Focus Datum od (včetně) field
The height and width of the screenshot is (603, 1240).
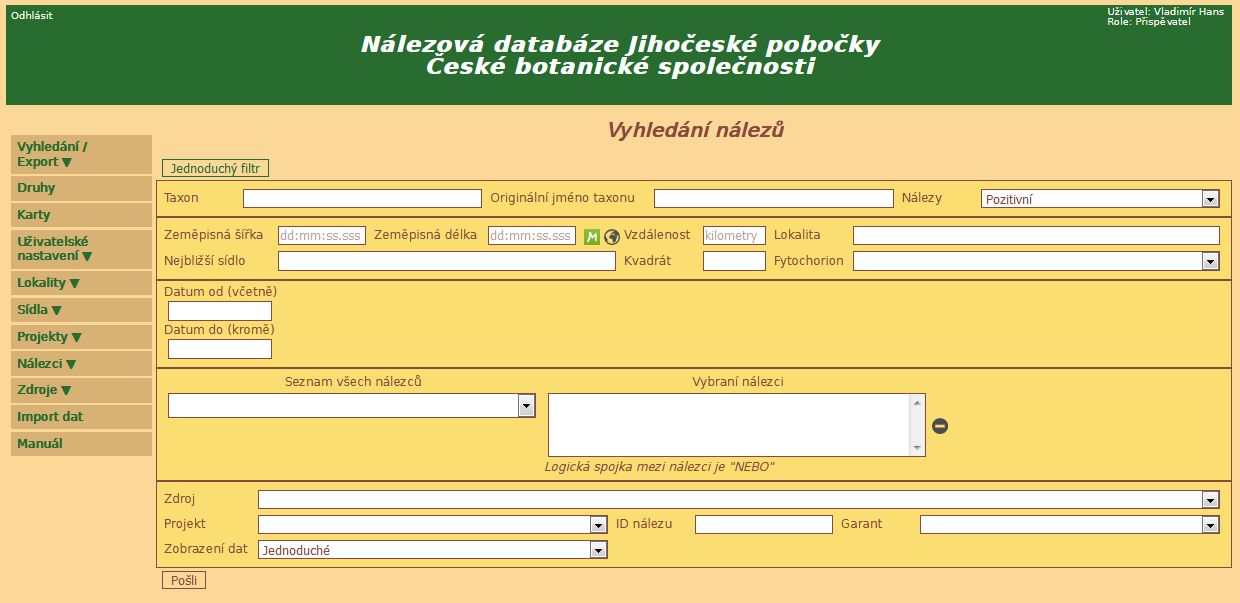[x=220, y=311]
